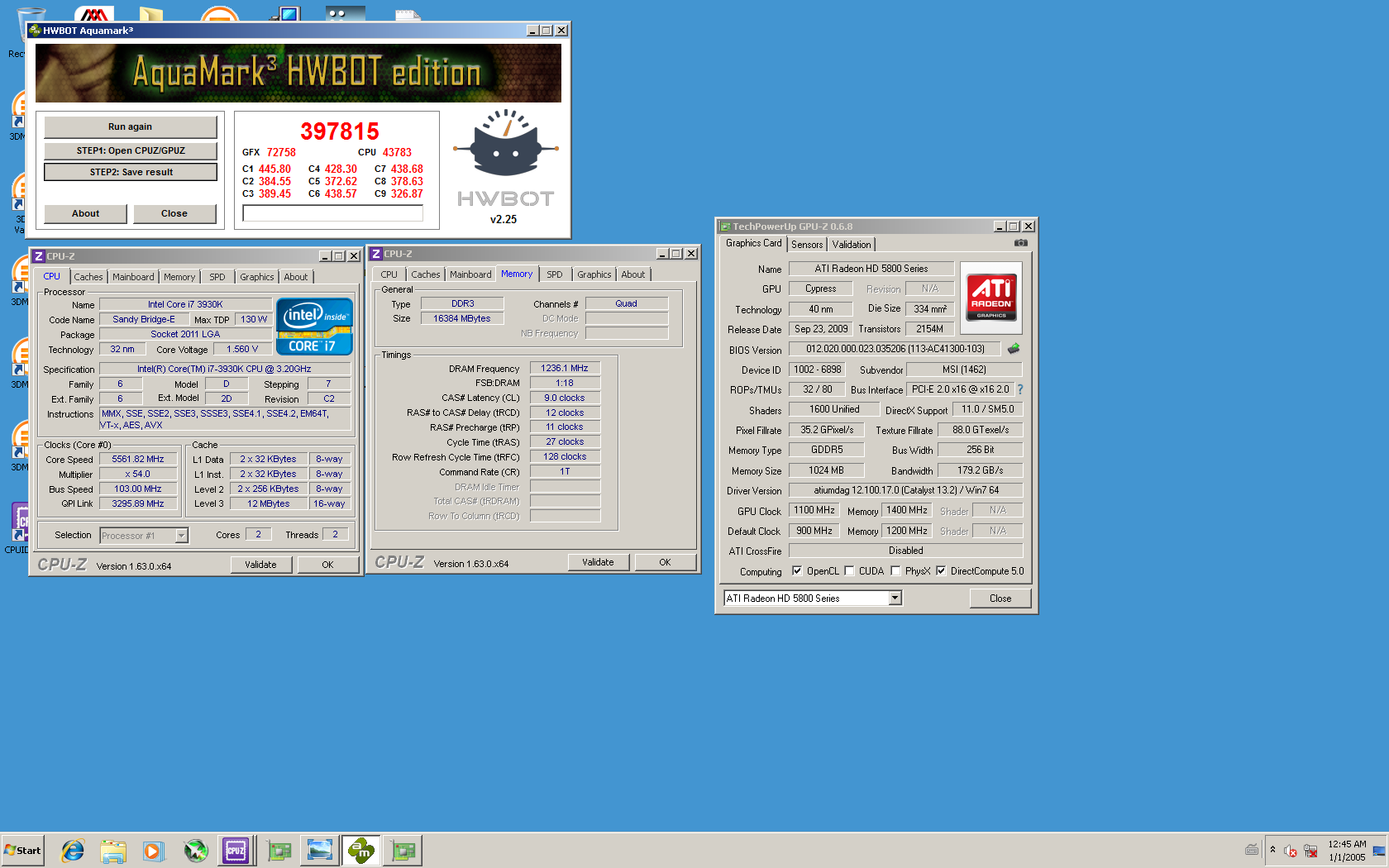Viewport: 1389px width, 868px height.
Task: Open Windows Explorer folder icon in taskbar
Action: (x=113, y=850)
